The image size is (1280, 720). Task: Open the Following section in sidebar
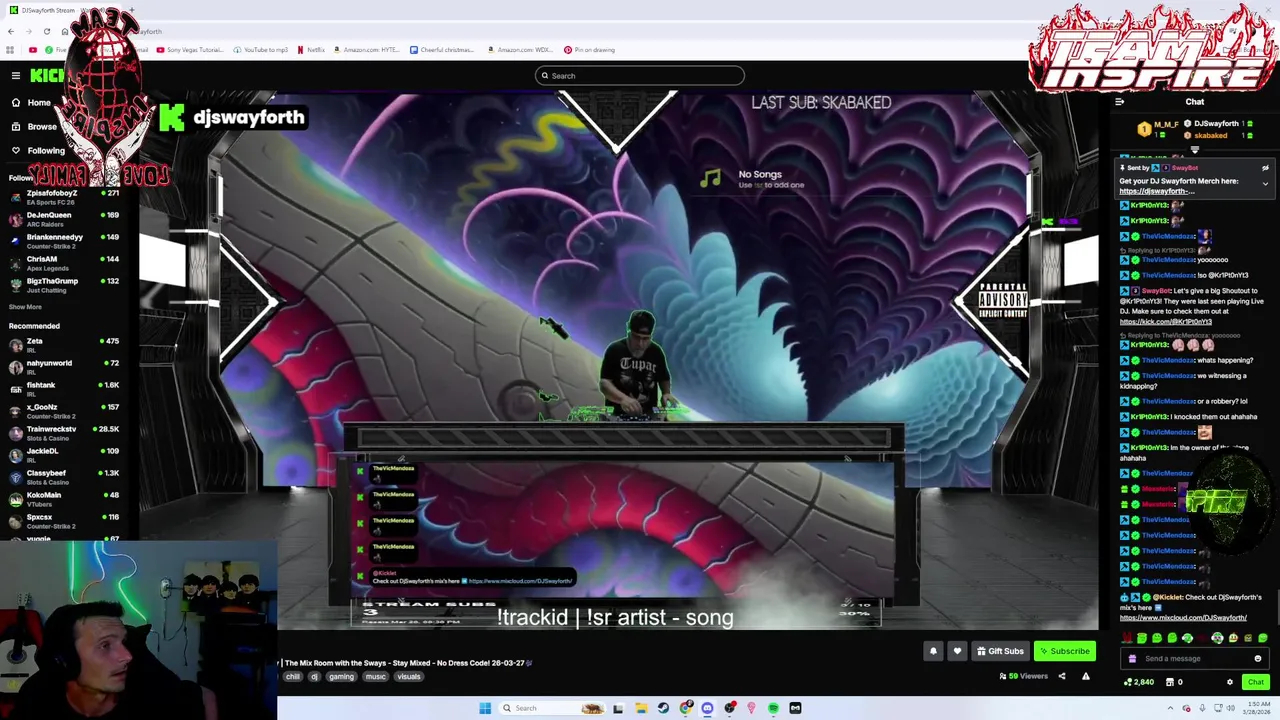point(38,150)
